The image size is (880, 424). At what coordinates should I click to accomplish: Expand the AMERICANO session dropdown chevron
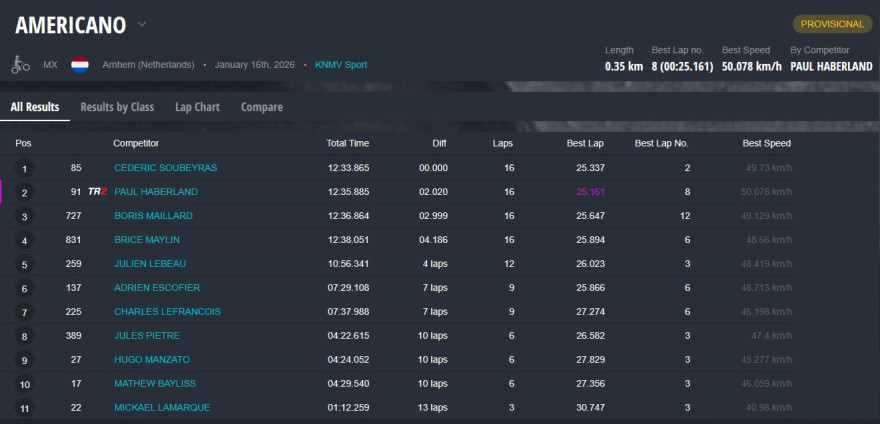coord(142,24)
